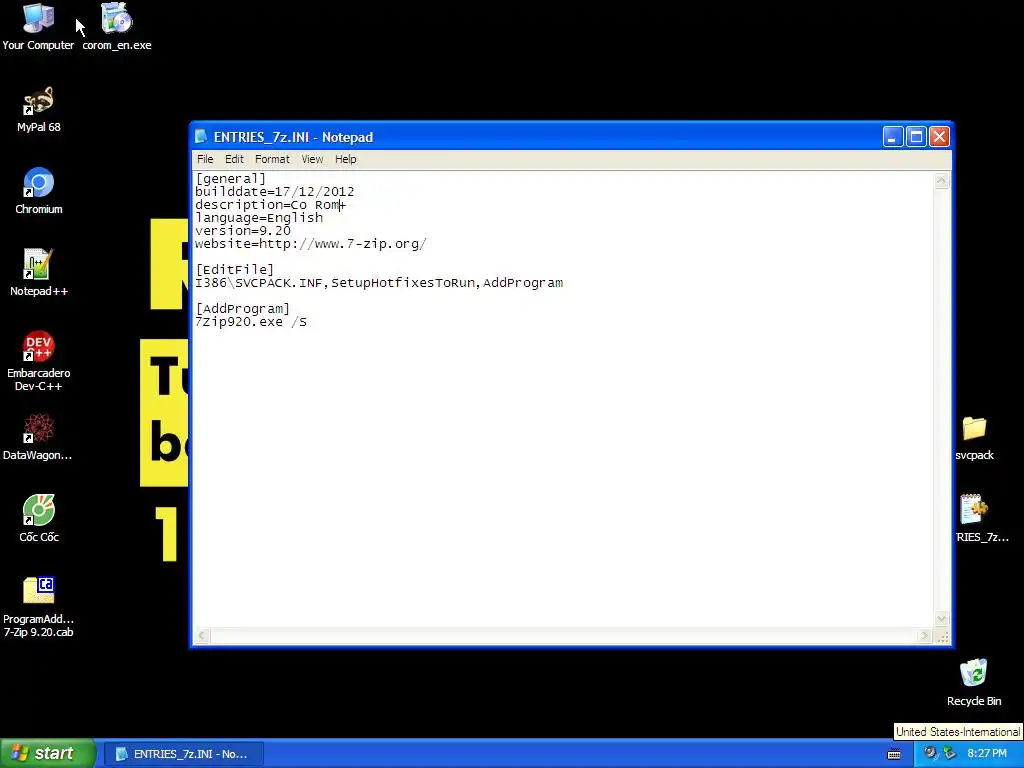Click the horizontal scrollbar right arrow
The image size is (1024, 768).
pyautogui.click(x=923, y=635)
